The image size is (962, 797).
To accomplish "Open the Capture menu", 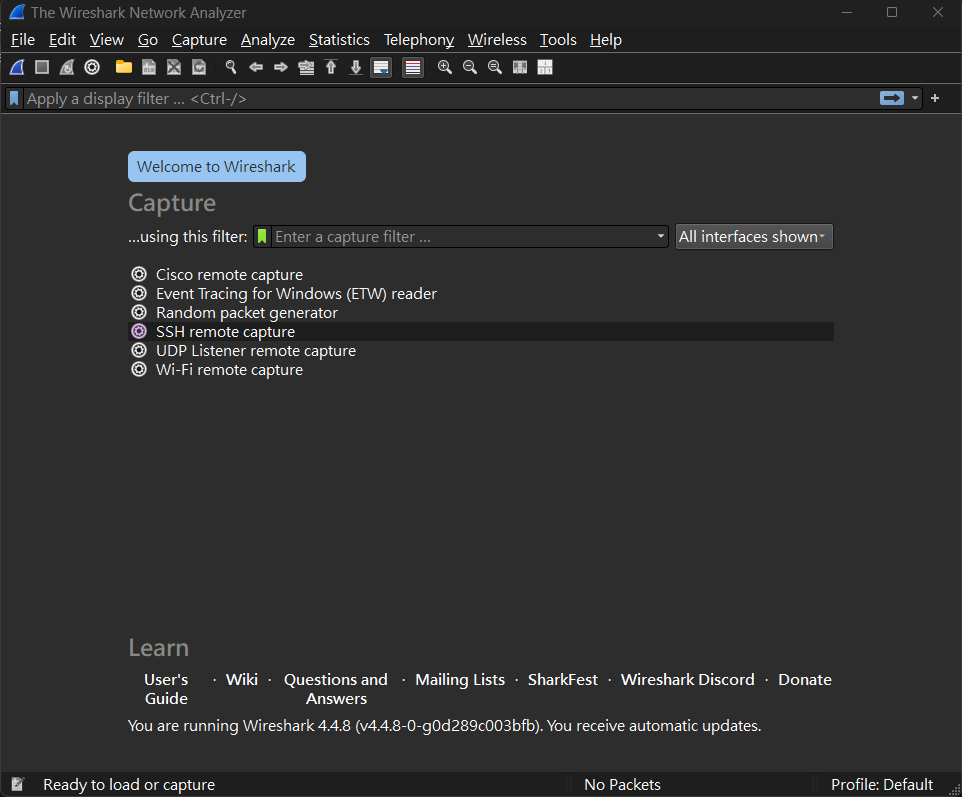I will click(x=199, y=40).
